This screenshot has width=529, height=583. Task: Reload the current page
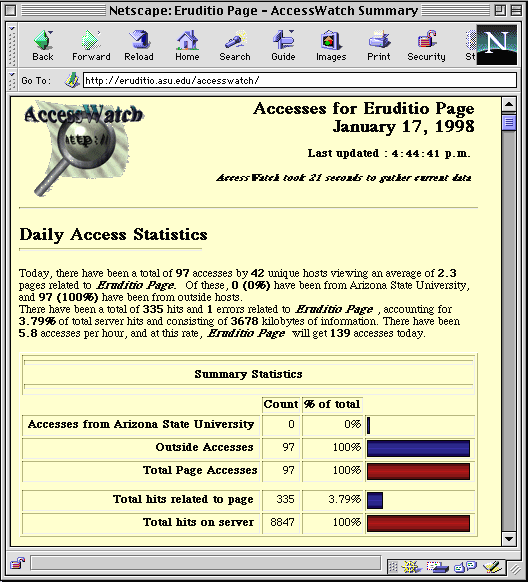[139, 46]
